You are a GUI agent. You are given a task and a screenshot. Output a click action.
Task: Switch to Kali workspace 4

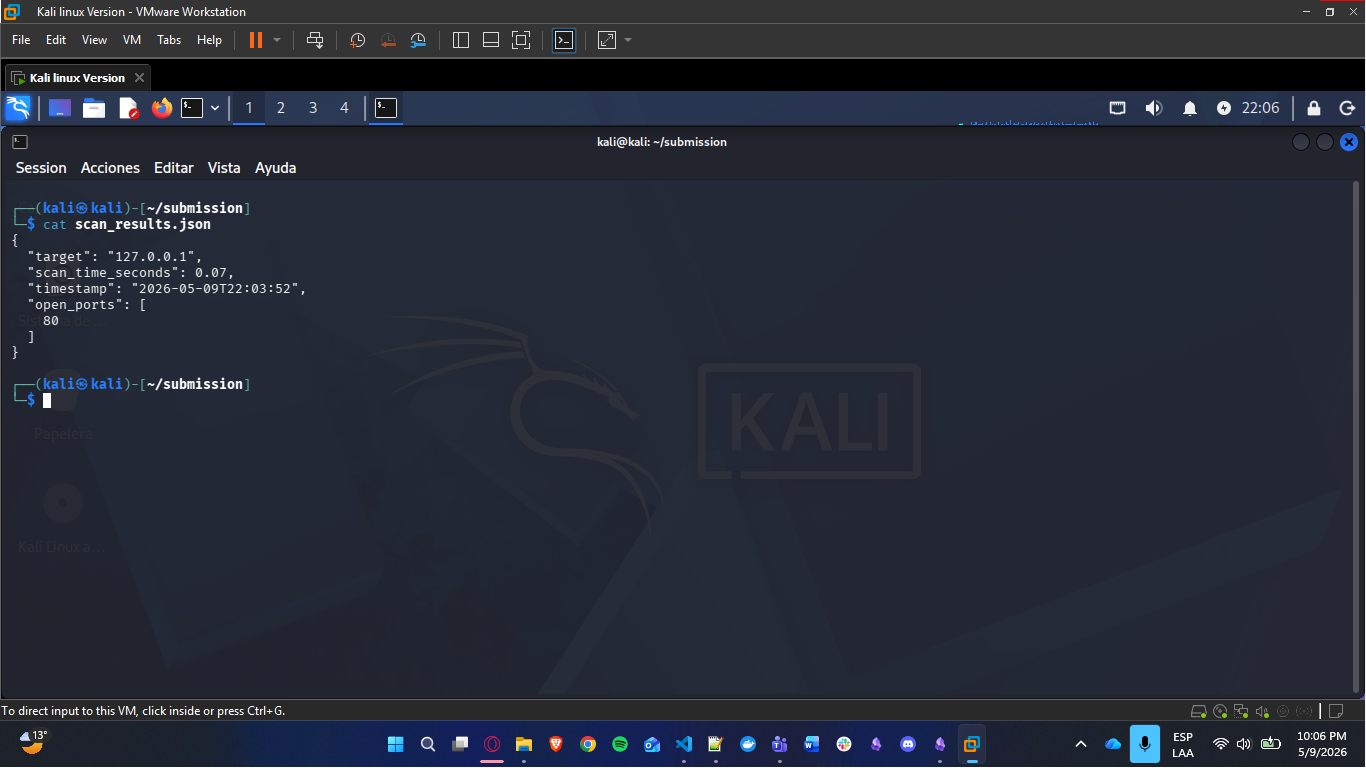[x=345, y=108]
